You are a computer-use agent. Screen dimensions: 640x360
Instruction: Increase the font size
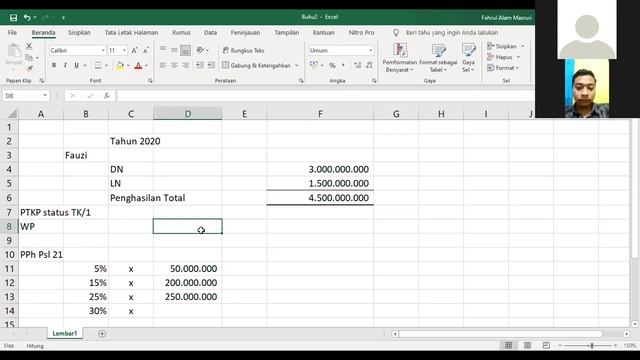pyautogui.click(x=134, y=50)
